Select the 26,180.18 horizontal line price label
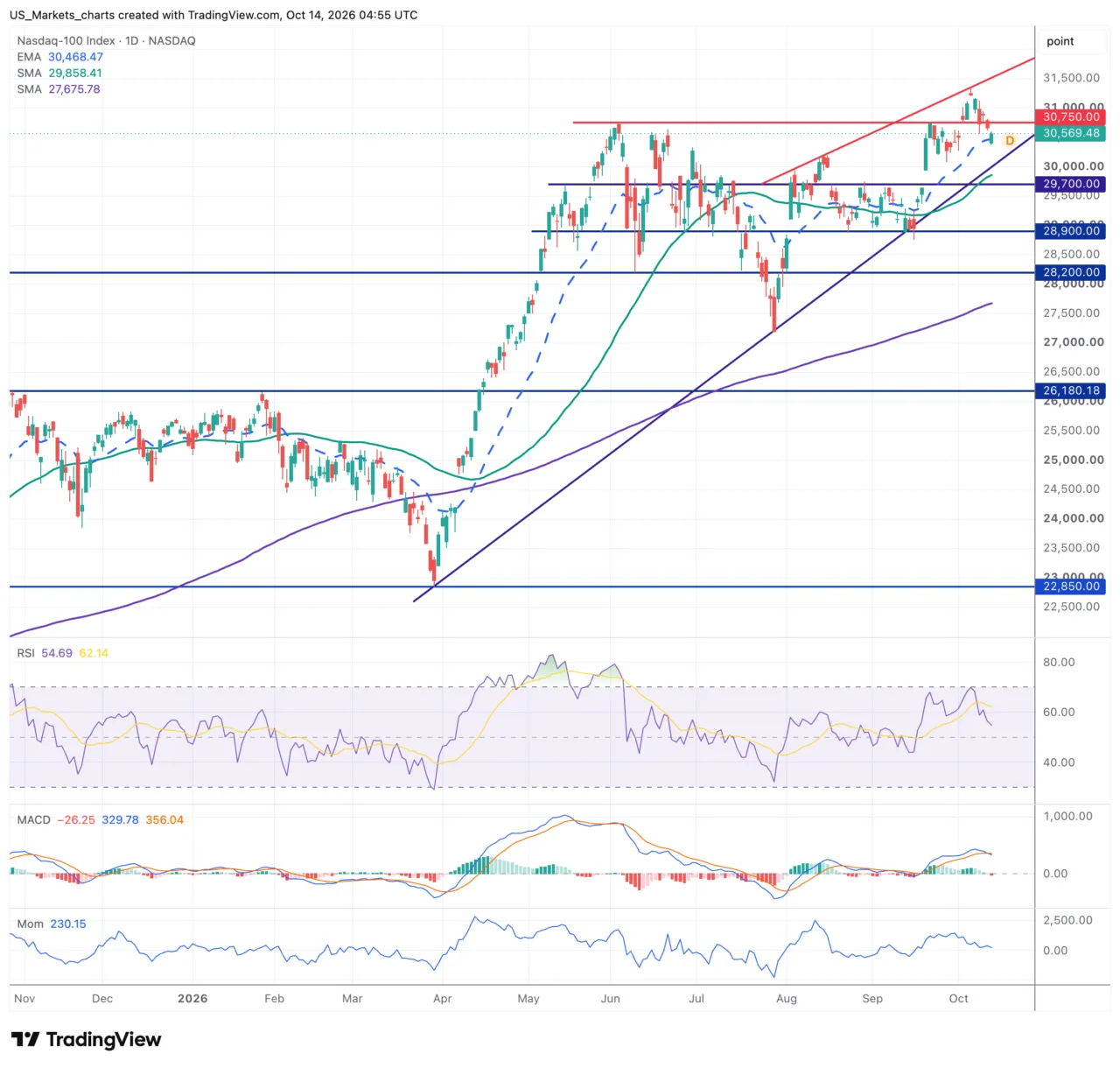Screen dimensions: 1120x1068 (1071, 390)
